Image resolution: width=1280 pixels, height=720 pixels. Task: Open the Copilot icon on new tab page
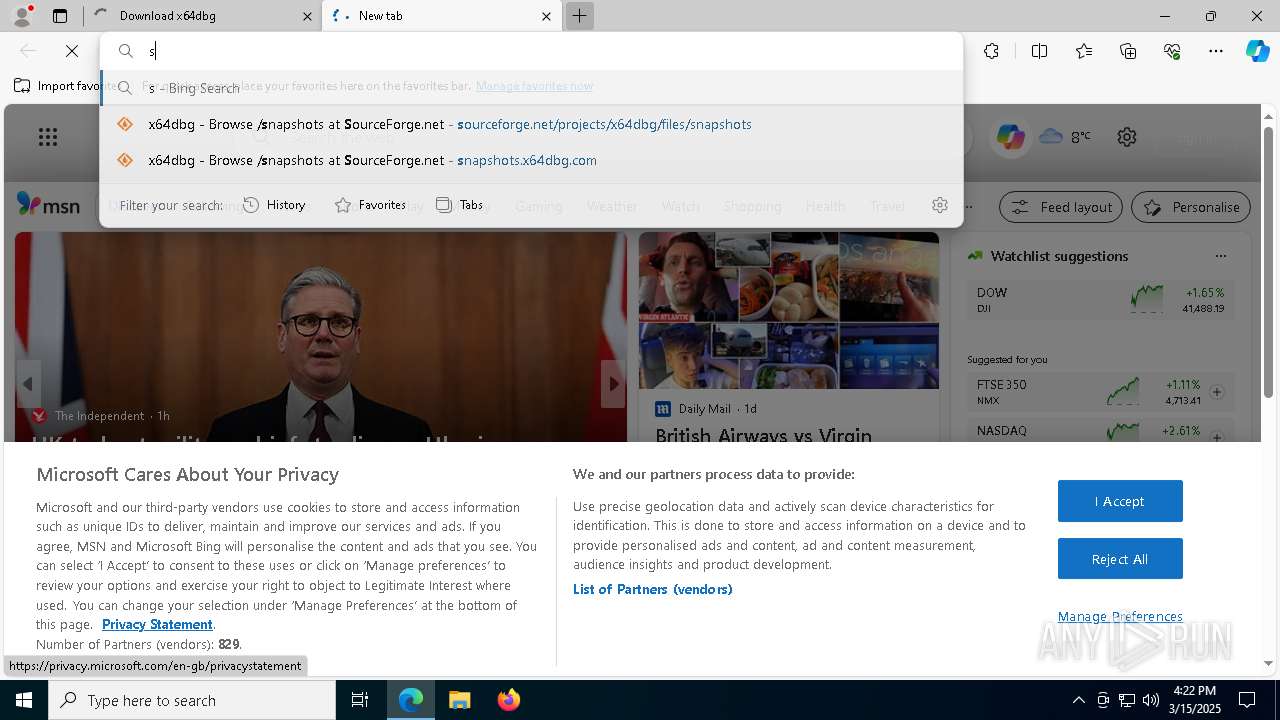coord(1010,137)
